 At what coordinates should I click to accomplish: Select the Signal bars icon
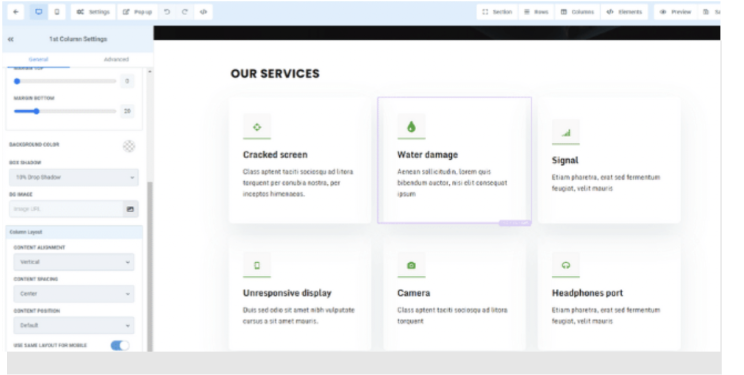click(x=566, y=133)
